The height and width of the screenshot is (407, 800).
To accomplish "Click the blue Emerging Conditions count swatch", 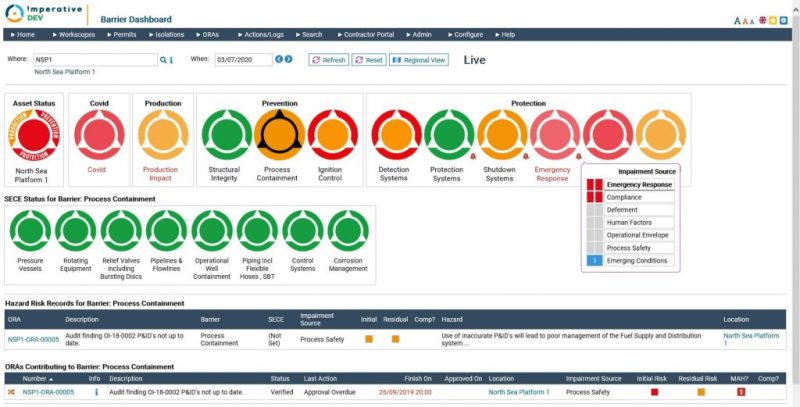I will 594,261.
